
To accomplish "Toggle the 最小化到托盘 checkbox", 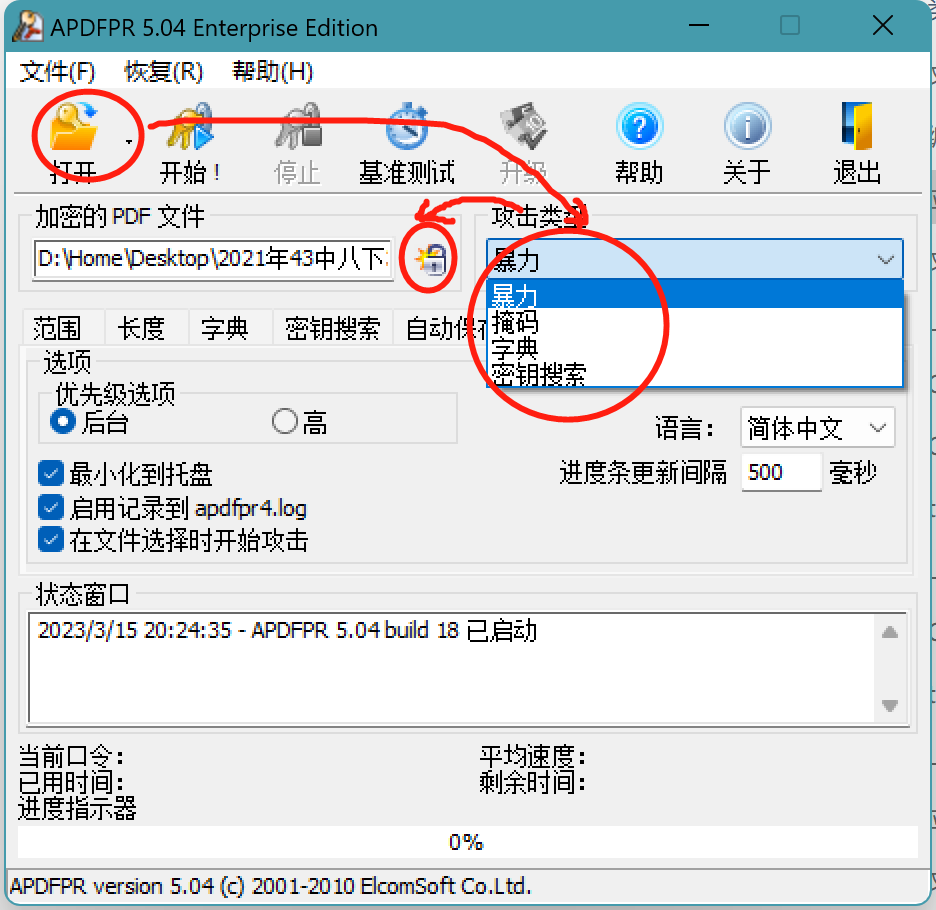I will [51, 474].
